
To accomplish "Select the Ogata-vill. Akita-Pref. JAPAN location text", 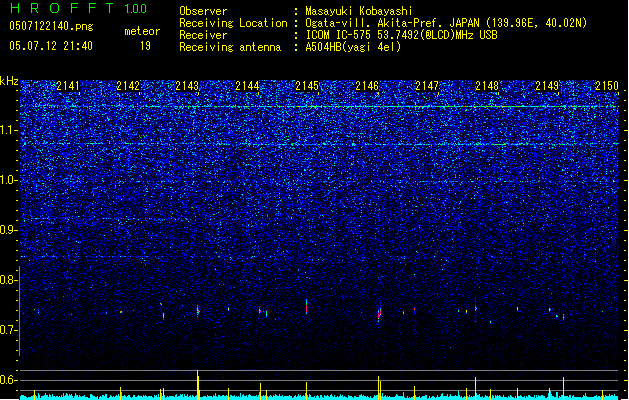I will pyautogui.click(x=446, y=23).
